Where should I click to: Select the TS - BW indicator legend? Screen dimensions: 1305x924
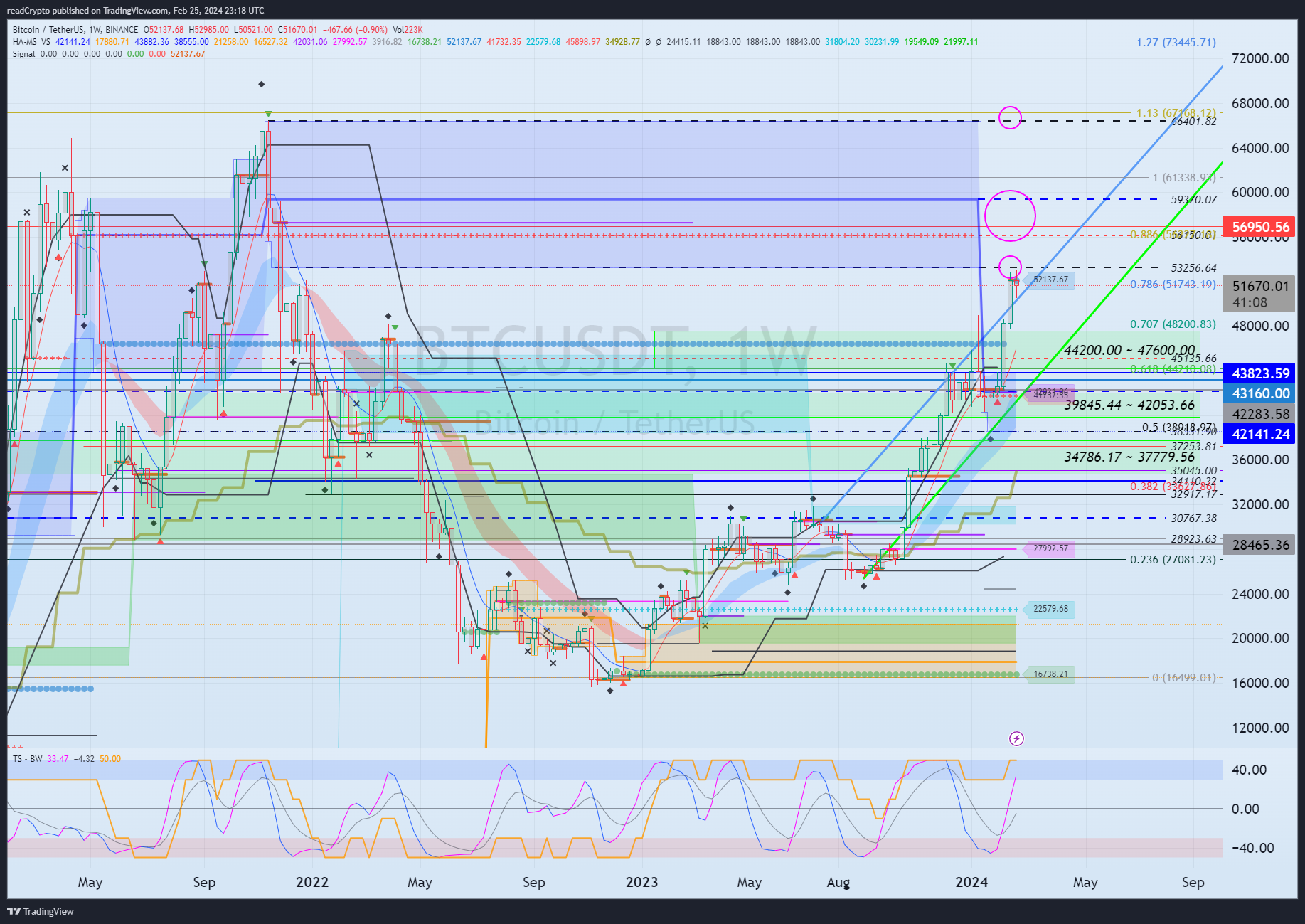pyautogui.click(x=27, y=759)
